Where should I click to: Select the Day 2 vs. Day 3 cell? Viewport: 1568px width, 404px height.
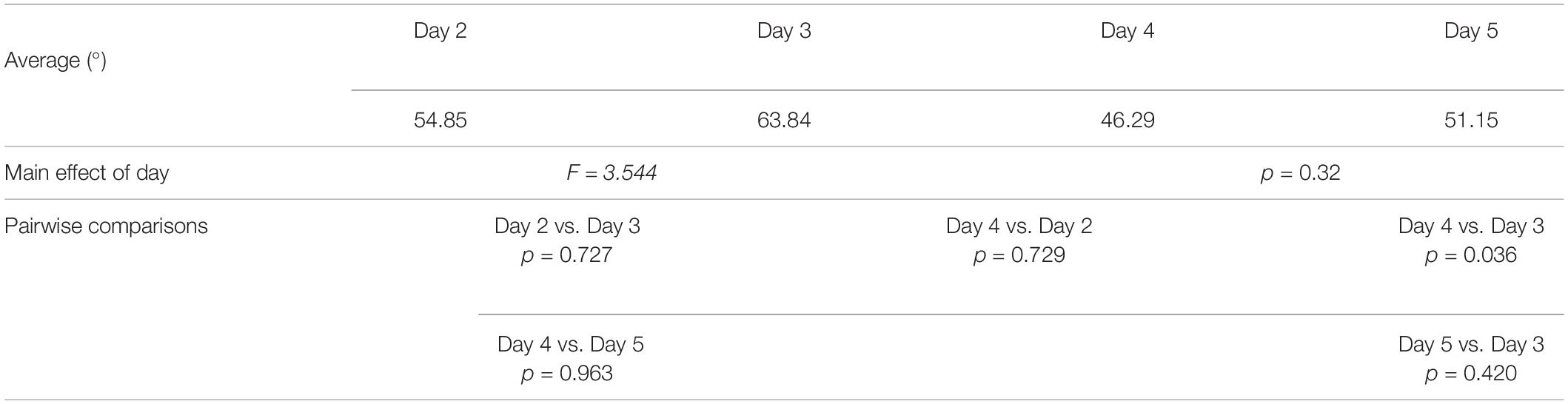point(567,226)
